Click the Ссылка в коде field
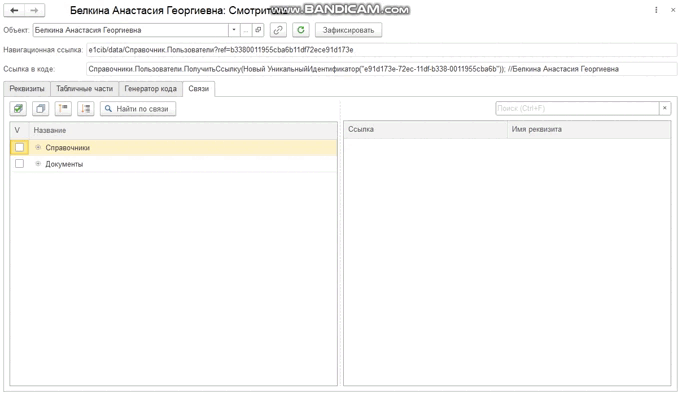Screen dimensions: 682x394 point(381,69)
